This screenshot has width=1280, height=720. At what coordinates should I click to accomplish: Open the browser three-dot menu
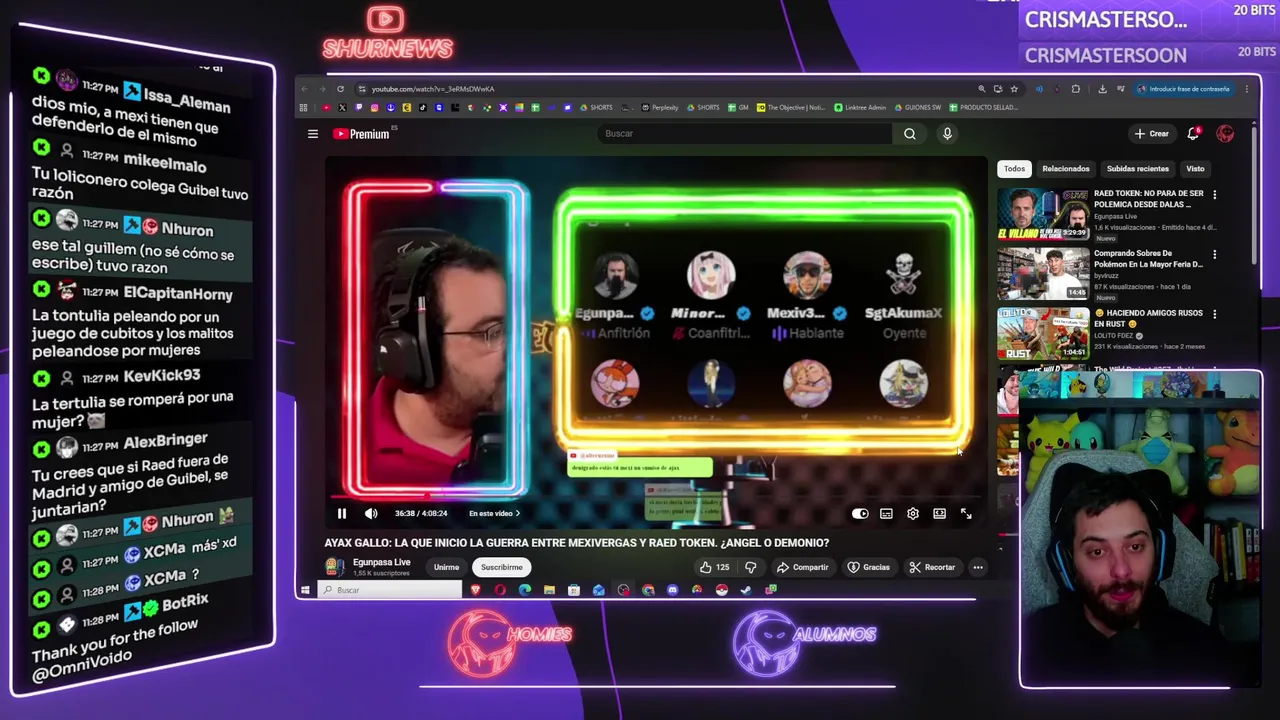[x=1247, y=89]
